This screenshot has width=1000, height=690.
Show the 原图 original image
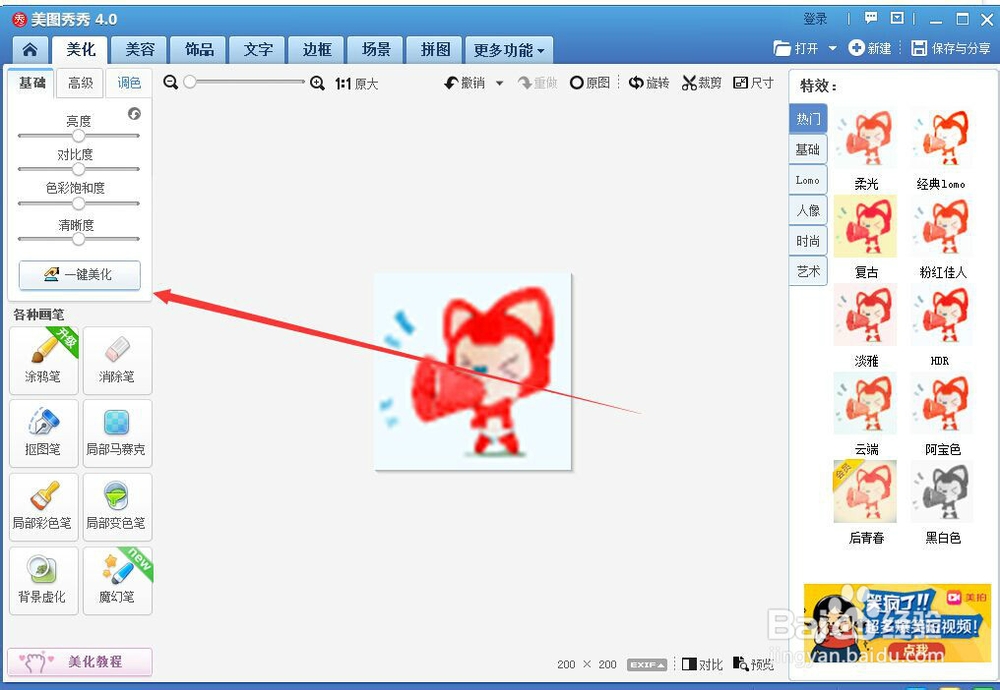pyautogui.click(x=590, y=83)
